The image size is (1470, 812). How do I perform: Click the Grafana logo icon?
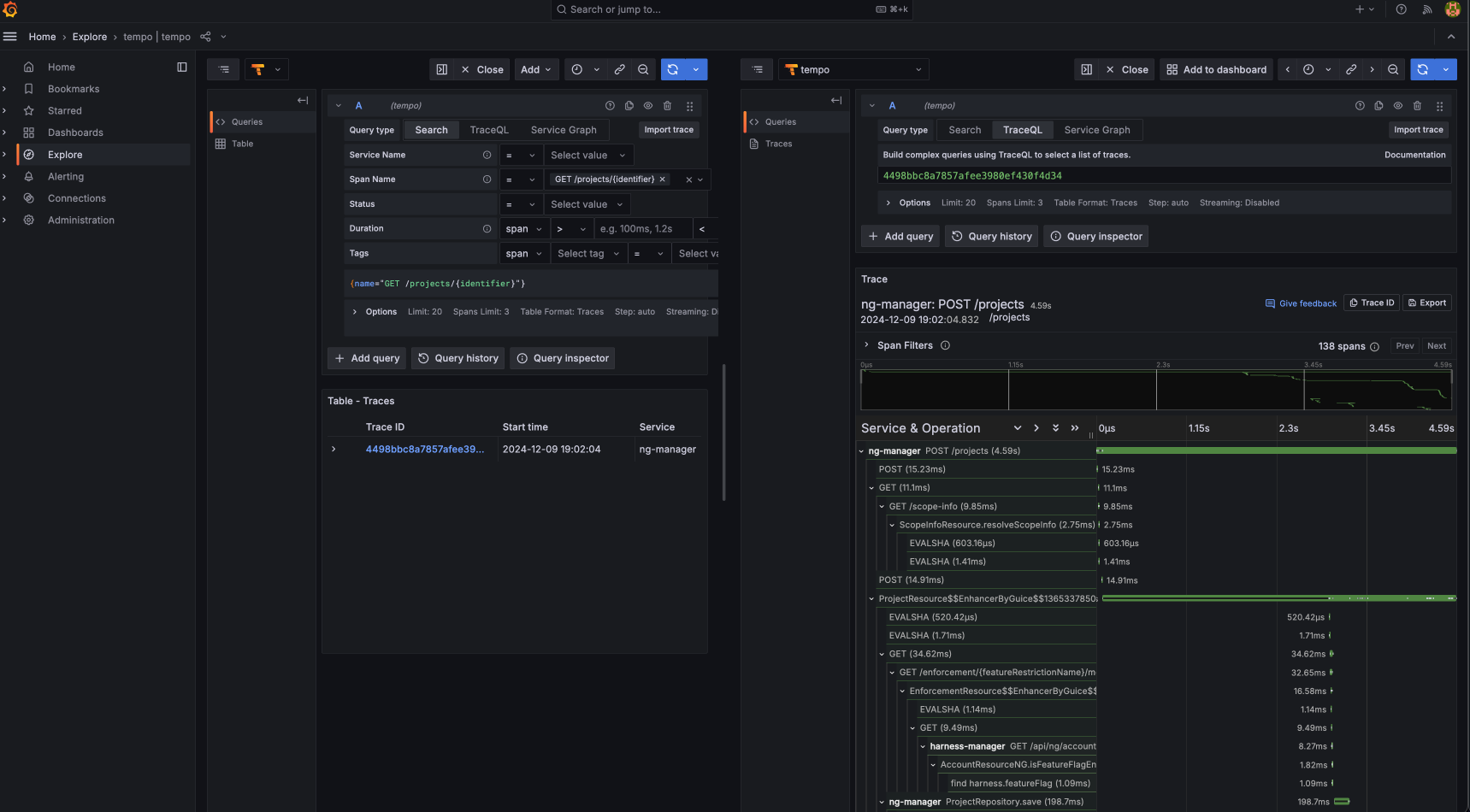coord(10,9)
